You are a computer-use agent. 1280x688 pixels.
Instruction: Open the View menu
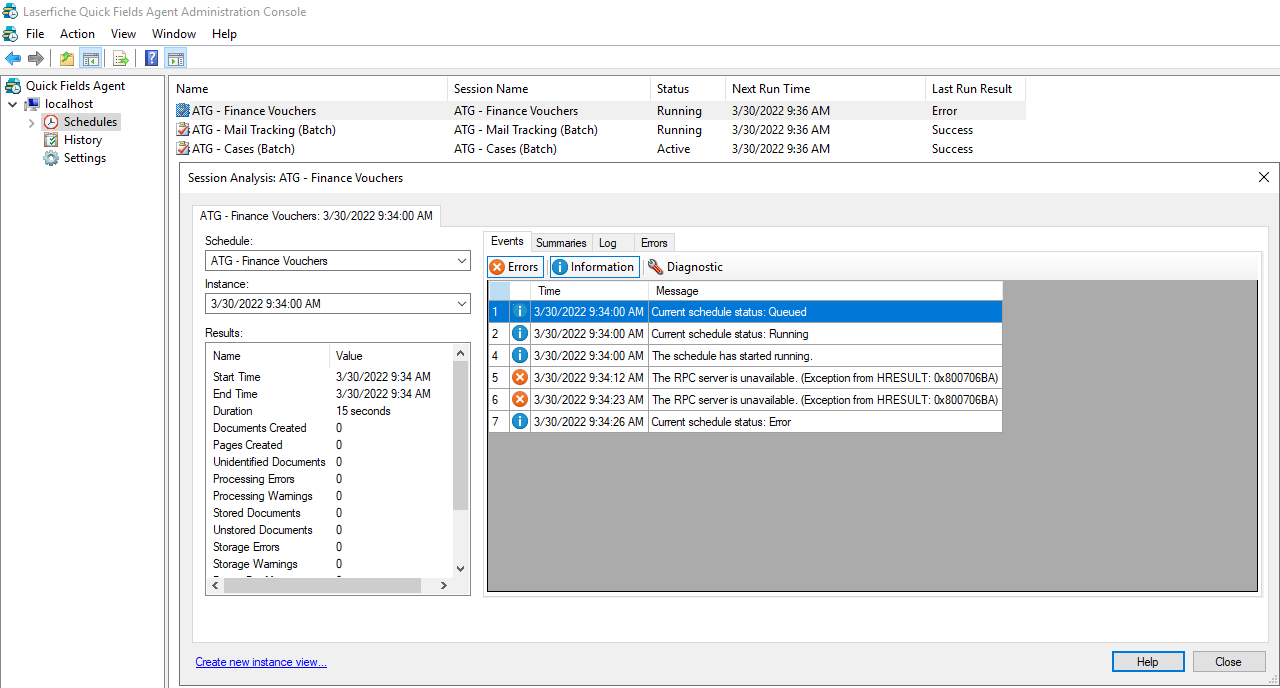pyautogui.click(x=123, y=34)
